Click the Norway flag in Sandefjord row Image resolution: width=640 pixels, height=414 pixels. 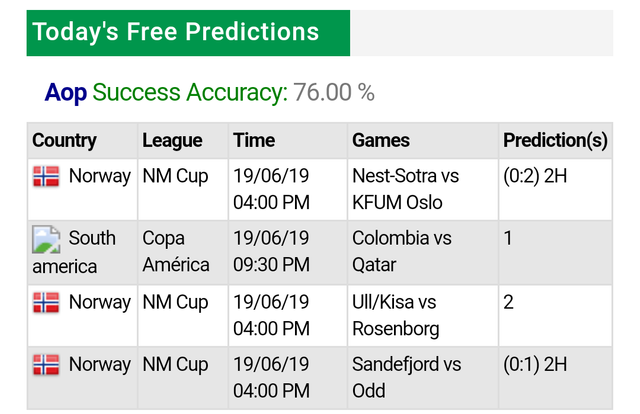pyautogui.click(x=46, y=365)
